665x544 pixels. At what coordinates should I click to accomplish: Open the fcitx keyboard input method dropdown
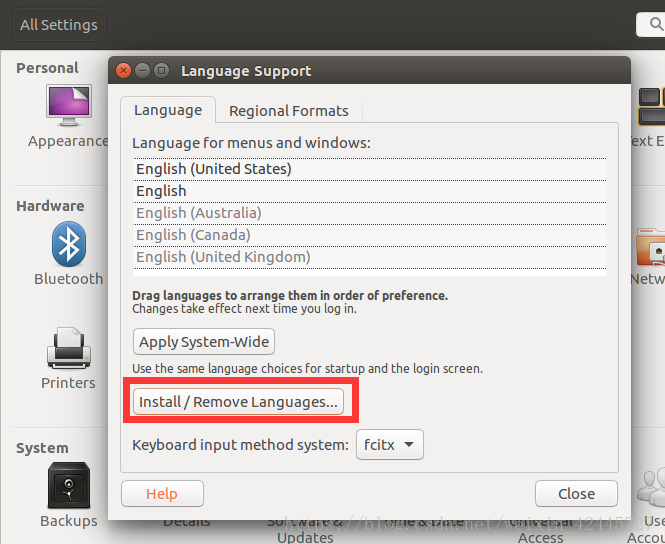click(390, 445)
